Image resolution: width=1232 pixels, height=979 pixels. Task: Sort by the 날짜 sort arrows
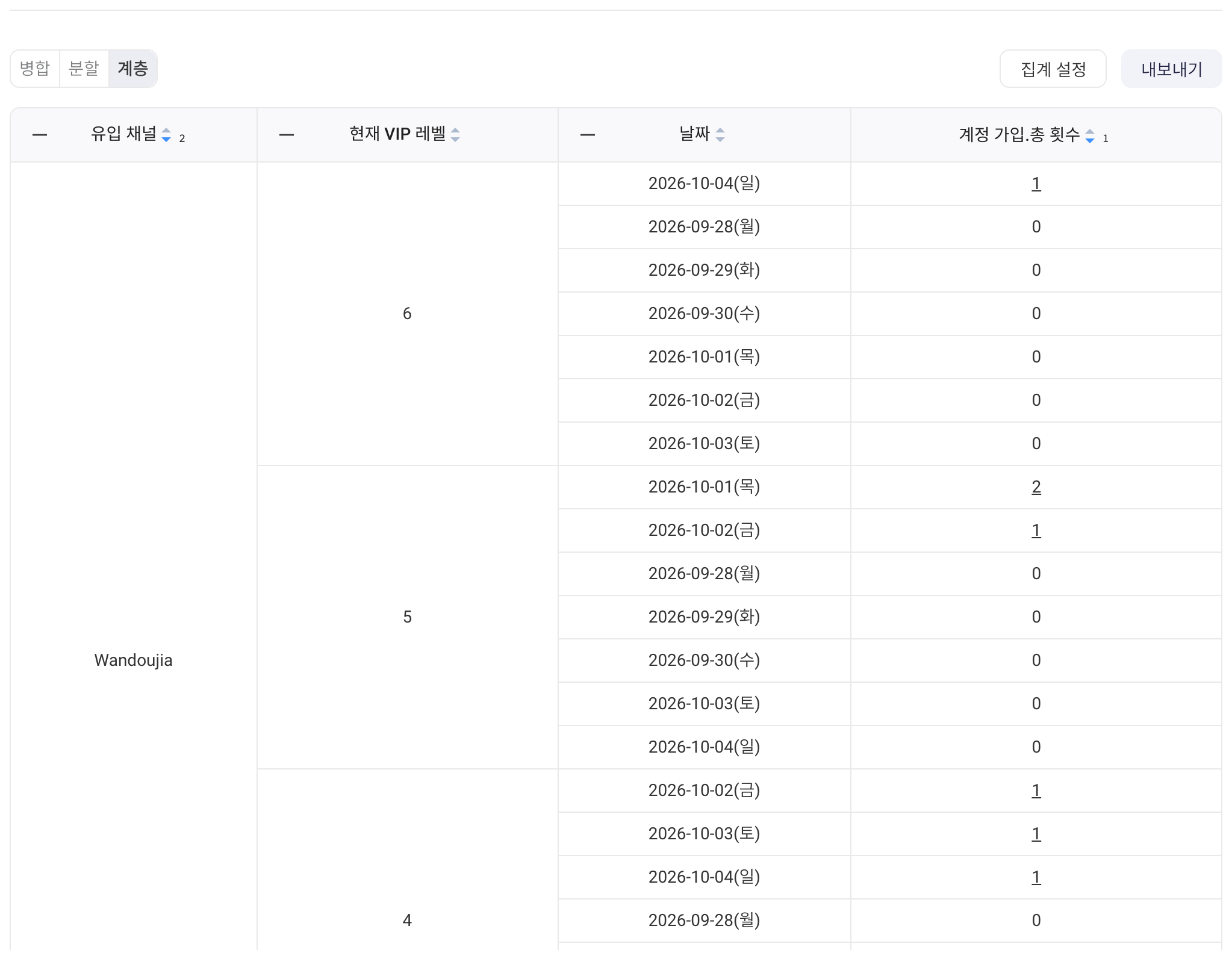720,135
